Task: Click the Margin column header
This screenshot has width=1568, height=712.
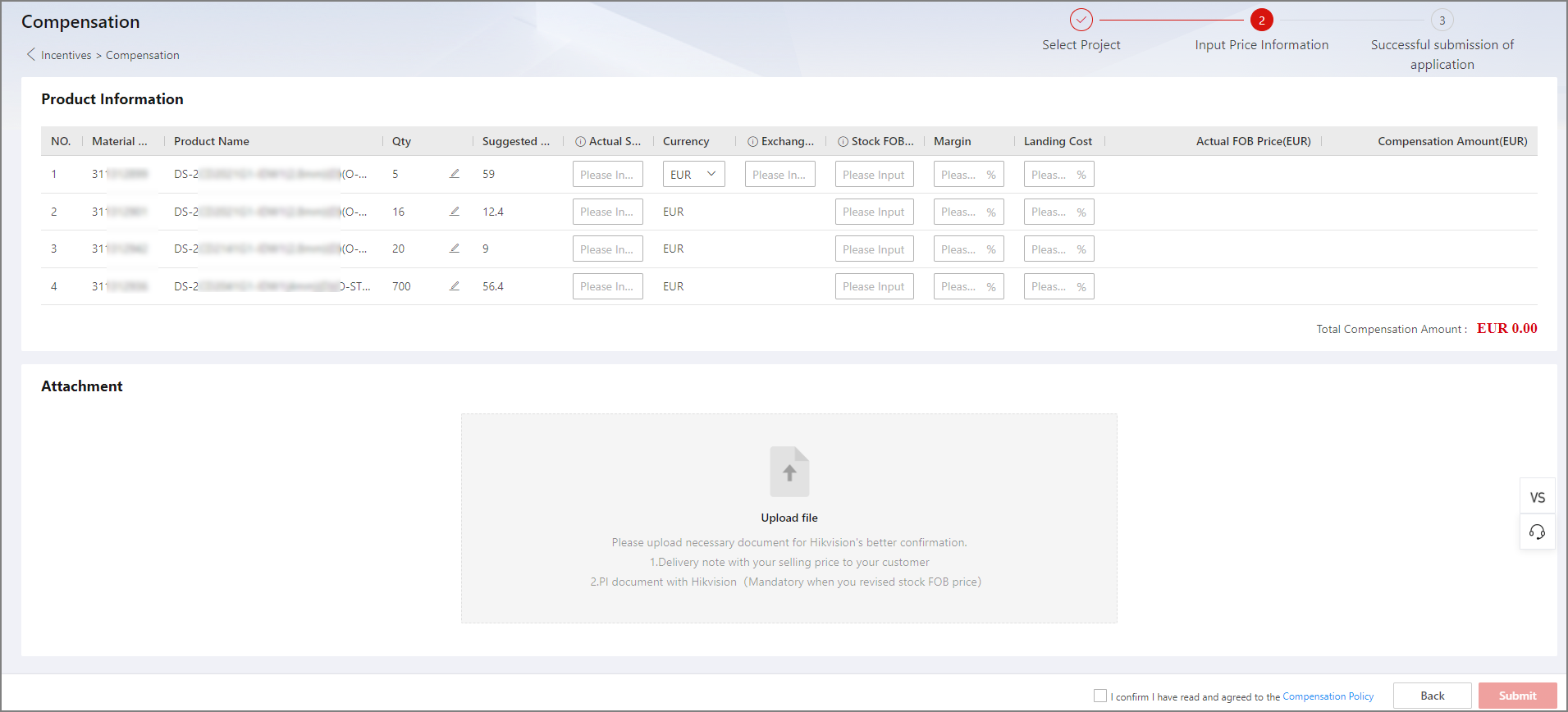Action: (953, 141)
